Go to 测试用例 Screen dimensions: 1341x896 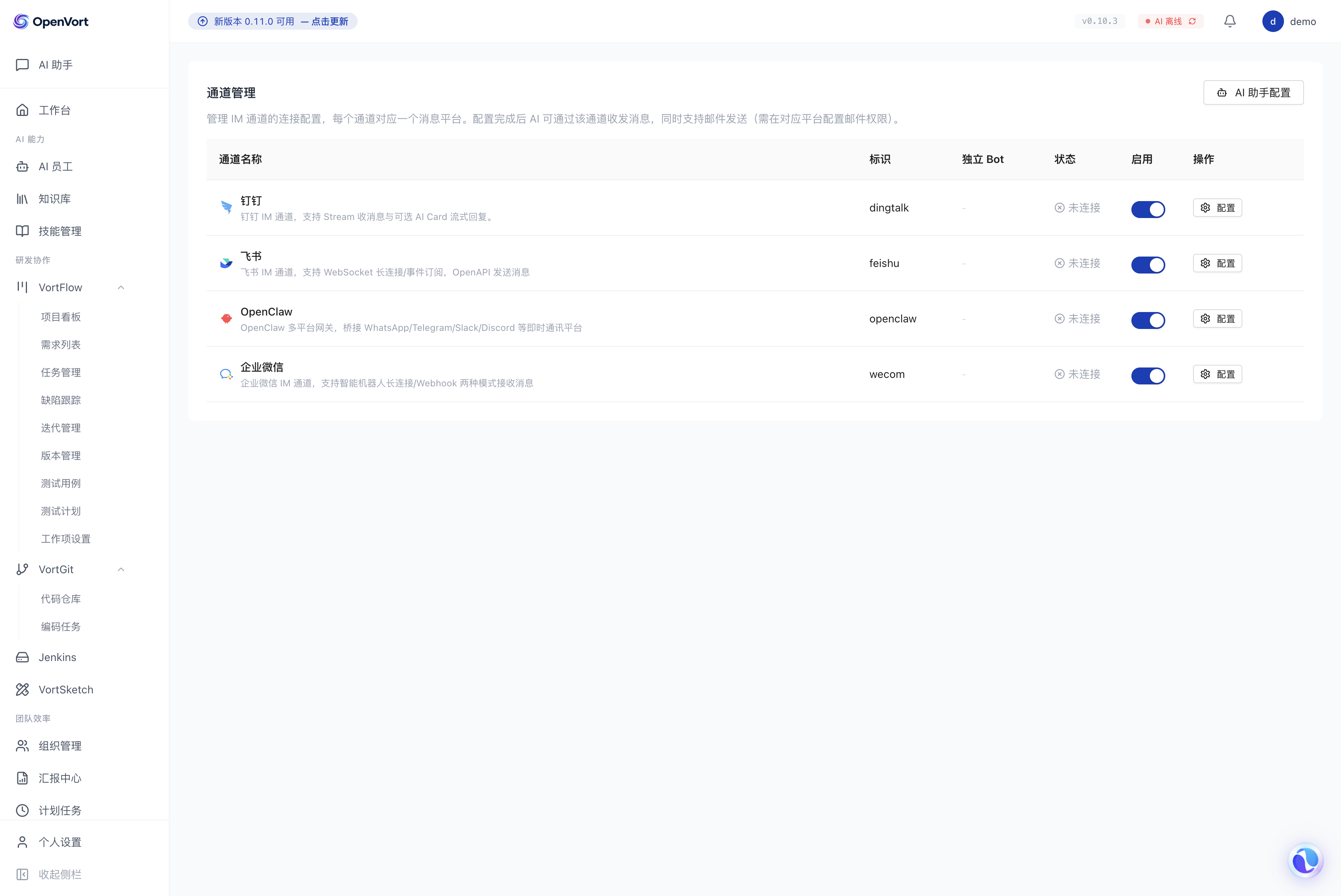click(x=60, y=483)
